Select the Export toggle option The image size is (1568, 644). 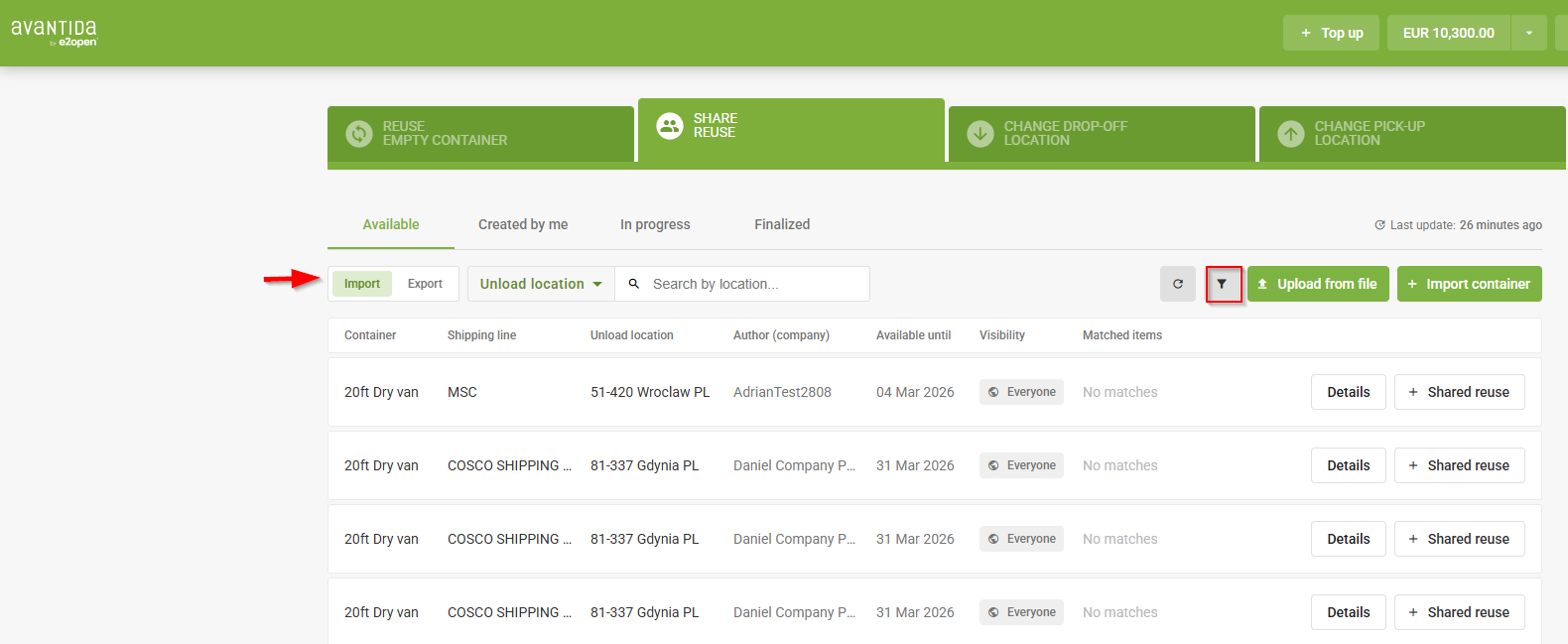(x=425, y=284)
